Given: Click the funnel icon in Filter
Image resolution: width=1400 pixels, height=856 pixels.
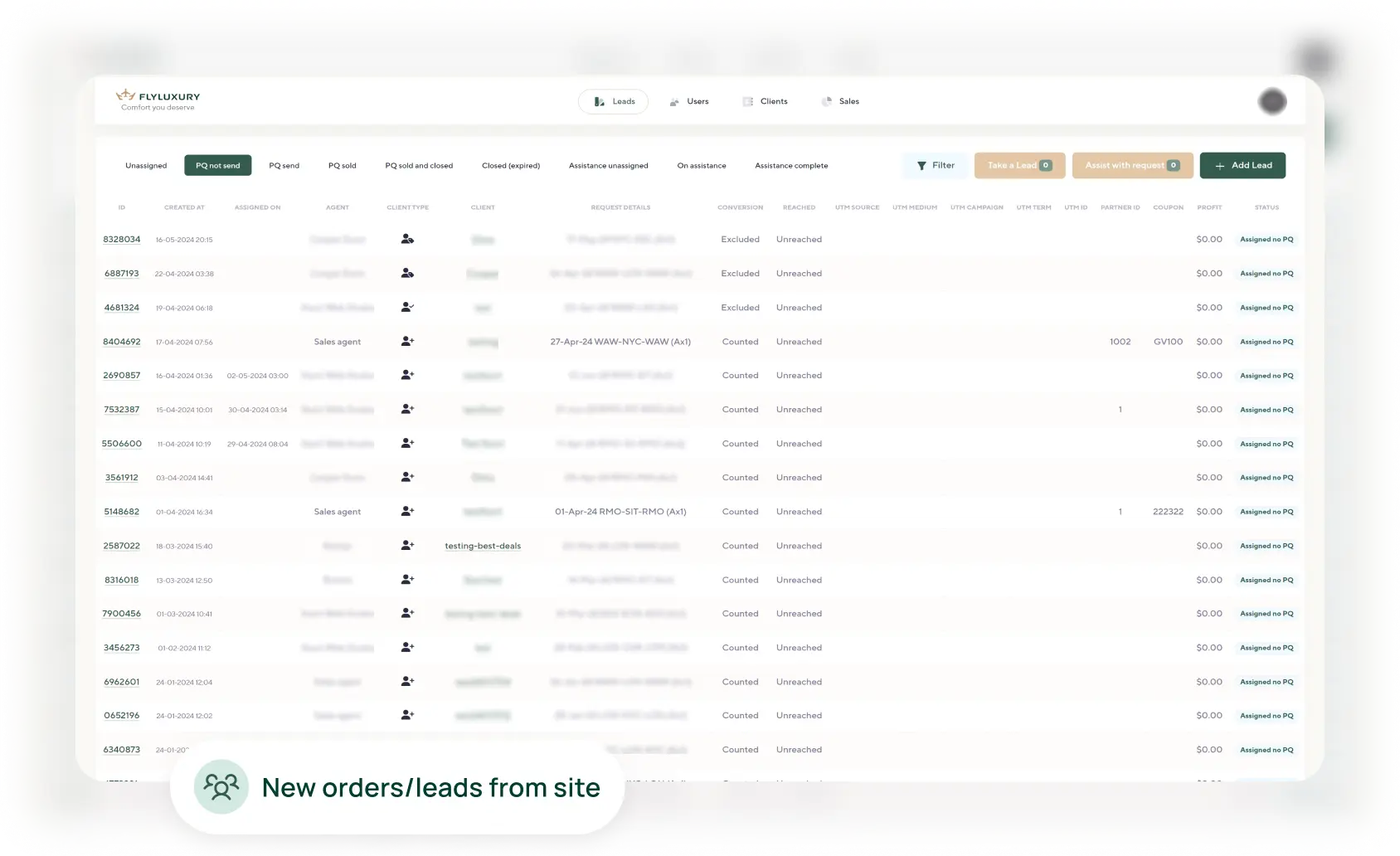Looking at the screenshot, I should pyautogui.click(x=921, y=166).
